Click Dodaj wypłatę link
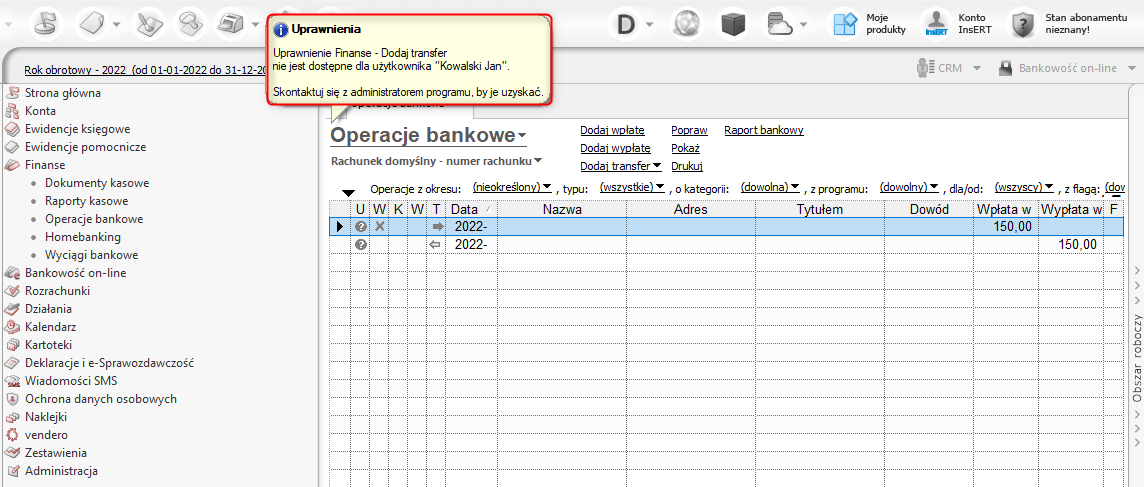Screen dimensions: 1144x487 click(x=615, y=148)
